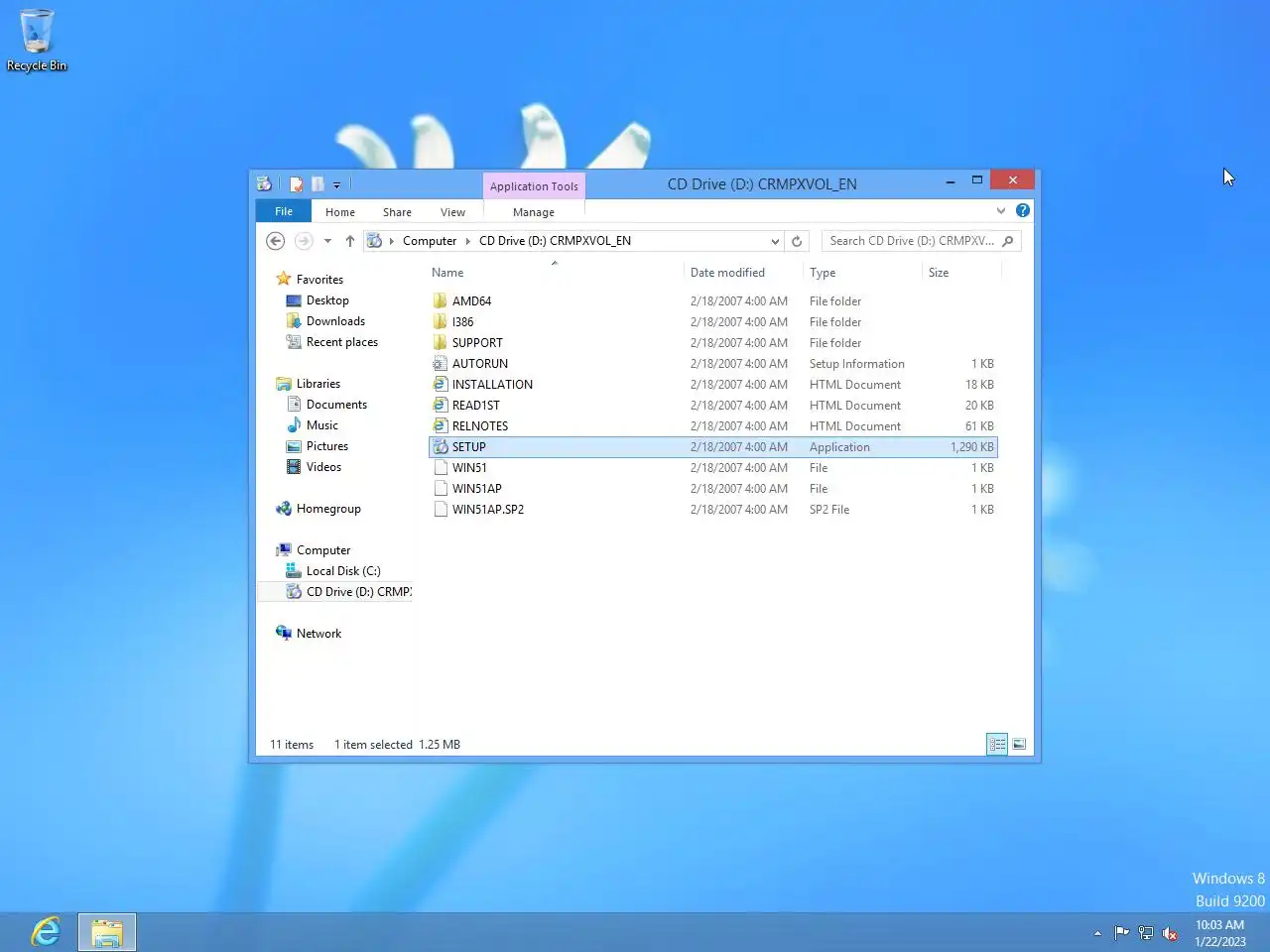Select the AUTORUN setup information file icon
The width and height of the screenshot is (1270, 952).
(441, 363)
